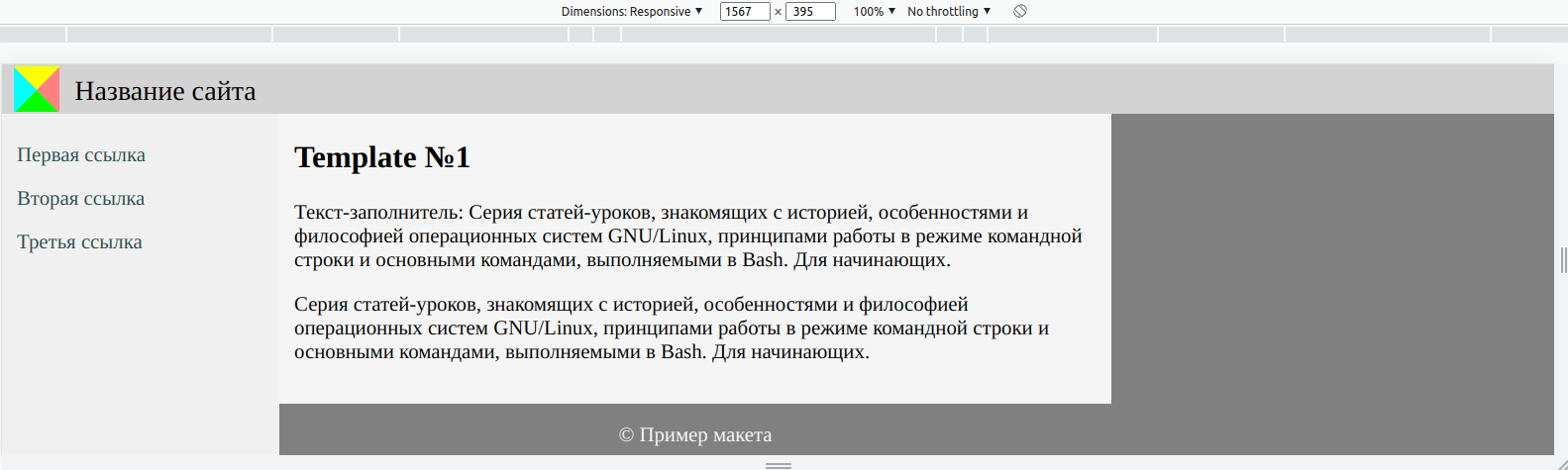Screen dimensions: 1568x470
Task: Click the colorful site logo
Action: tap(37, 90)
